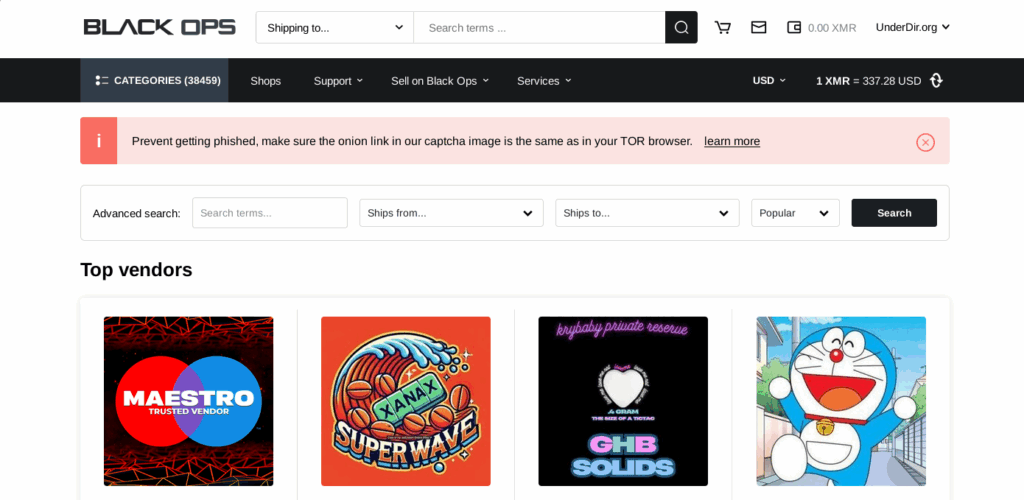Focus the Advanced search terms field
1024x500 pixels.
click(x=270, y=213)
